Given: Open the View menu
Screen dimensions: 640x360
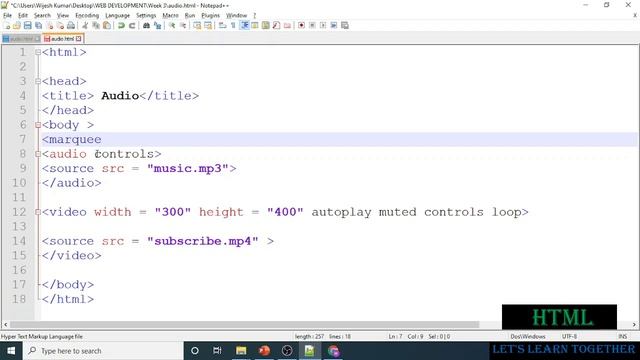Looking at the screenshot, I should pyautogui.click(x=62, y=15).
